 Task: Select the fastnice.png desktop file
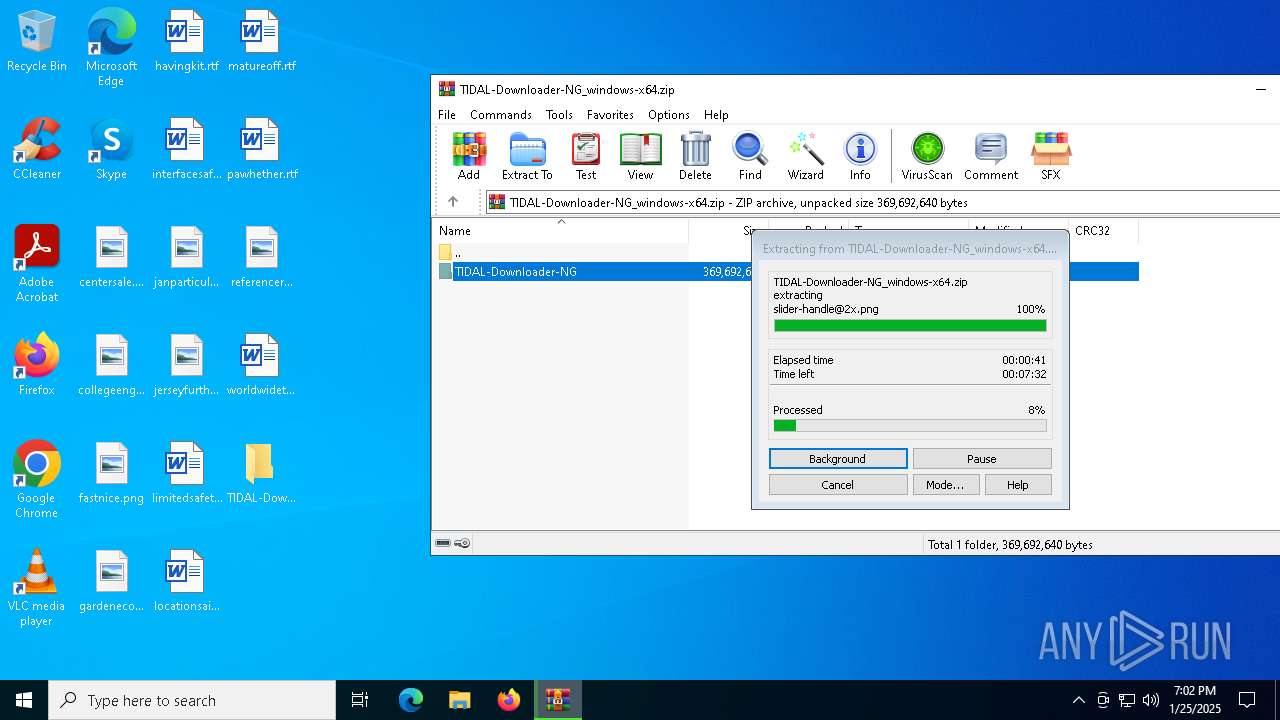click(111, 474)
